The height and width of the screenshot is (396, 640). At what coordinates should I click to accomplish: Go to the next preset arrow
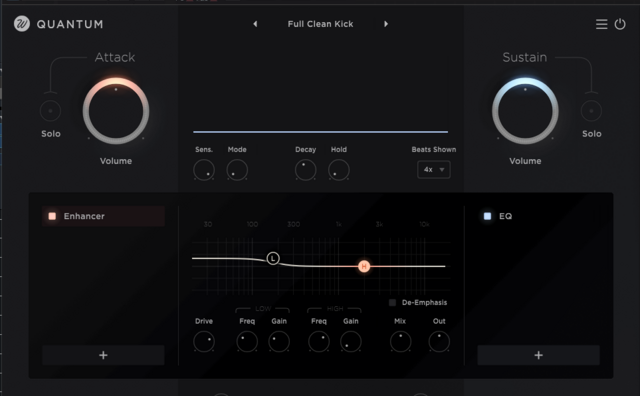pyautogui.click(x=386, y=24)
